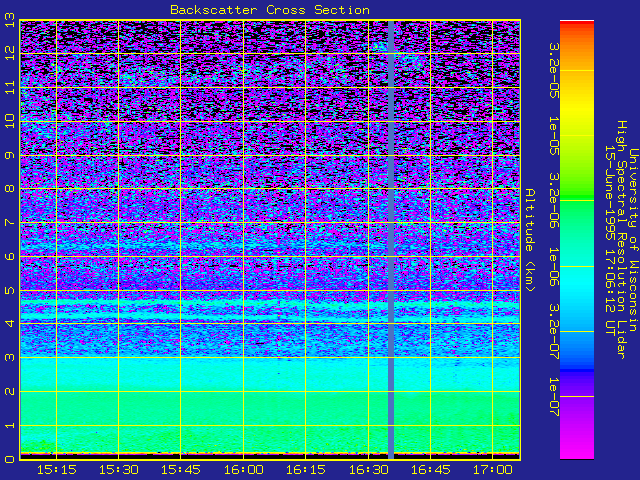Screen dimensions: 640x480
Task: Click the altitude label 2
Action: click(x=10, y=391)
